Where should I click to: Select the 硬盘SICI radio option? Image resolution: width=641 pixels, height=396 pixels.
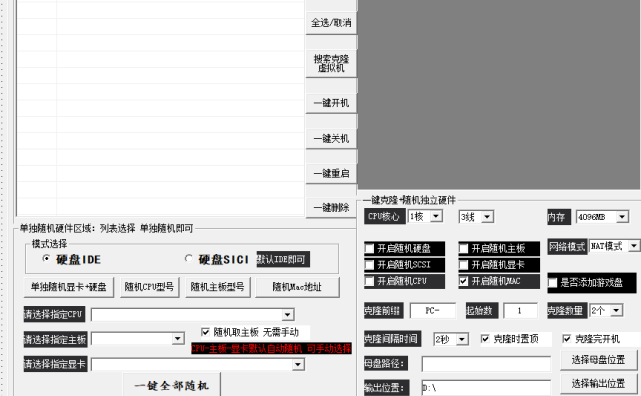click(x=188, y=259)
